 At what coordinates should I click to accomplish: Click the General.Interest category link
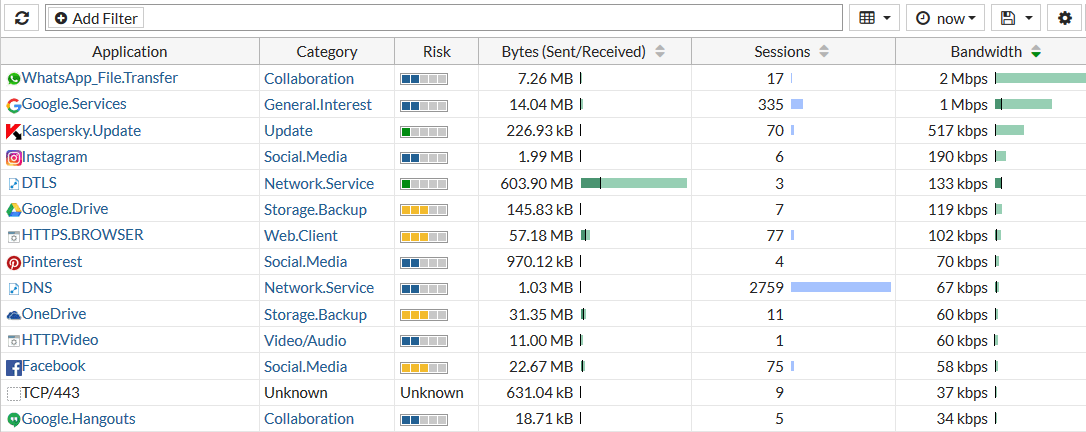click(318, 105)
